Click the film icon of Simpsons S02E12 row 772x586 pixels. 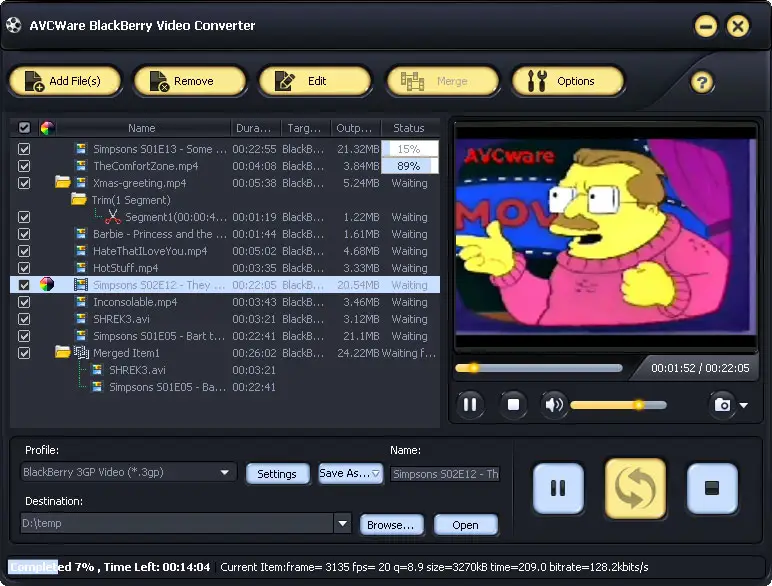[81, 284]
